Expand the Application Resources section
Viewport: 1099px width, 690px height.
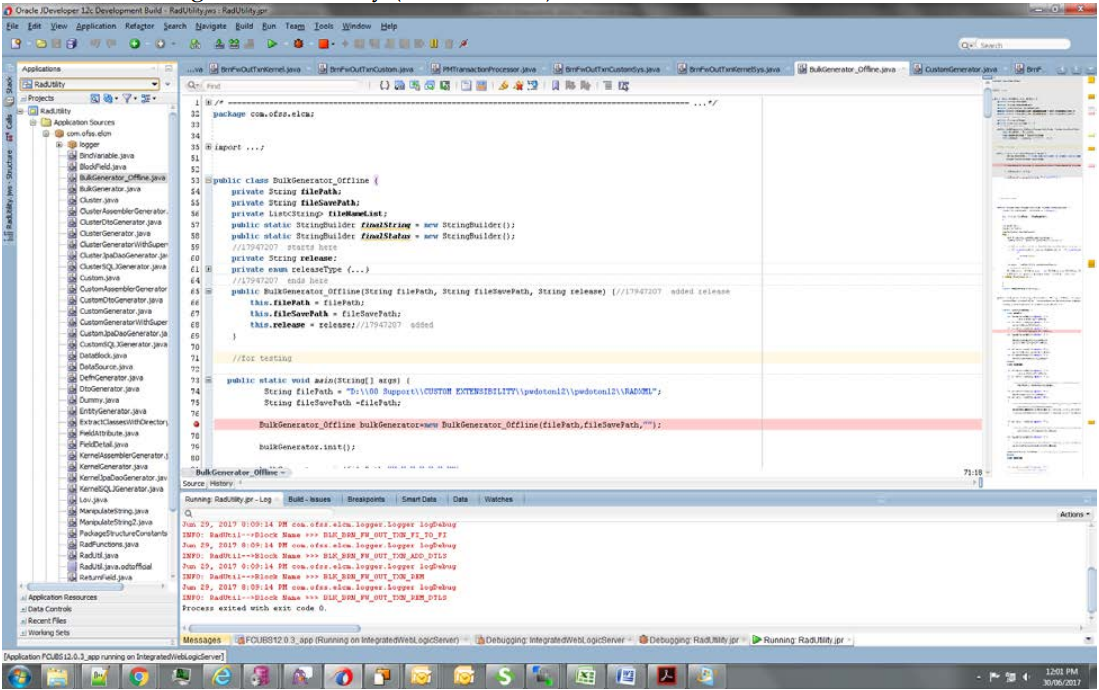tap(62, 597)
